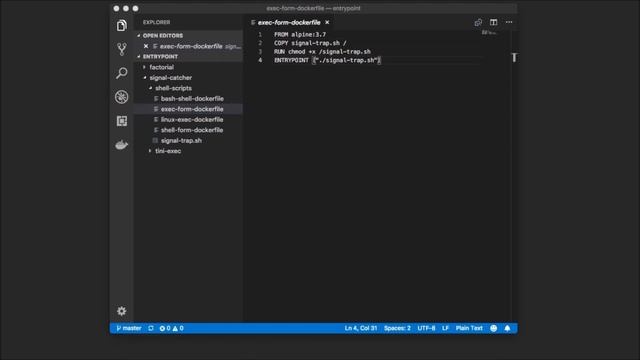Collapse the ENTRYPOINT workspace section
The image size is (640, 360).
(x=189, y=56)
